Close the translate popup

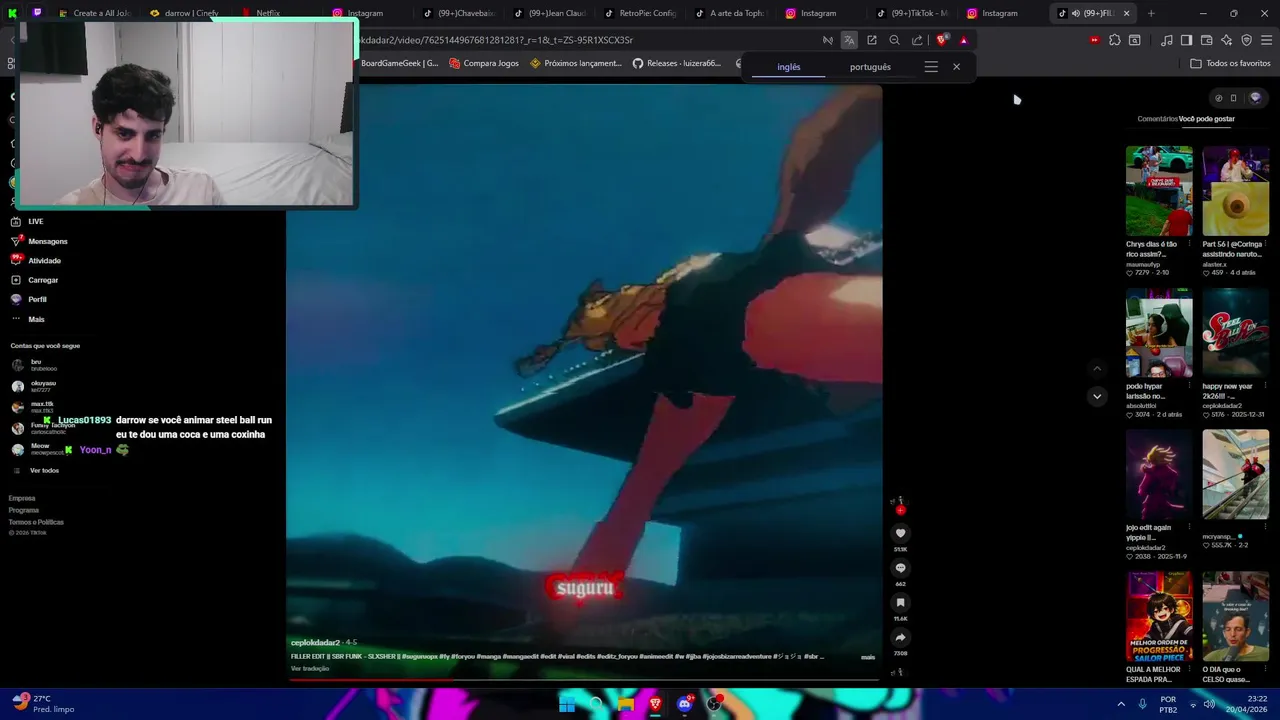[956, 67]
